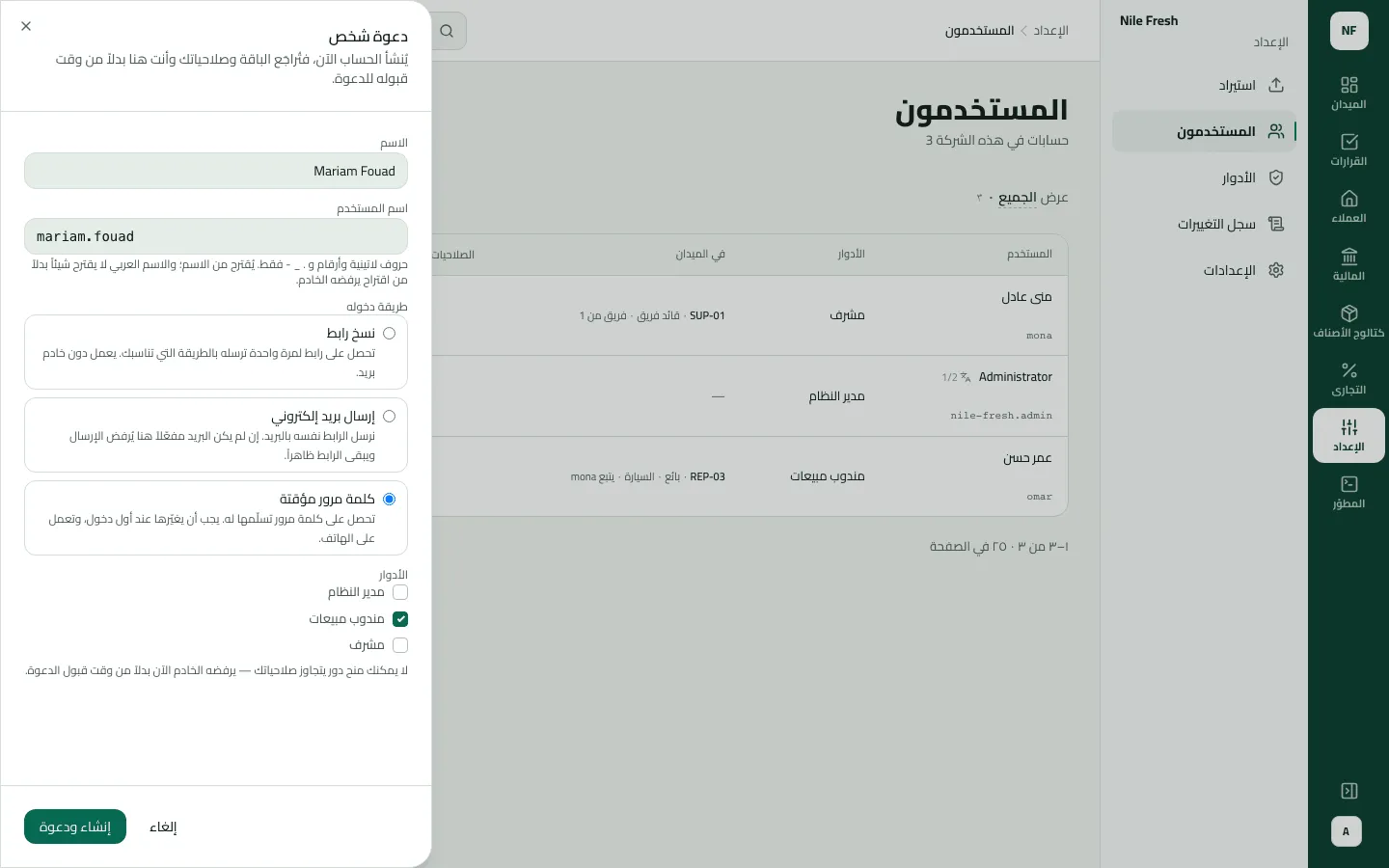Click الجميع filter link
This screenshot has height=868, width=1389.
point(1018,198)
